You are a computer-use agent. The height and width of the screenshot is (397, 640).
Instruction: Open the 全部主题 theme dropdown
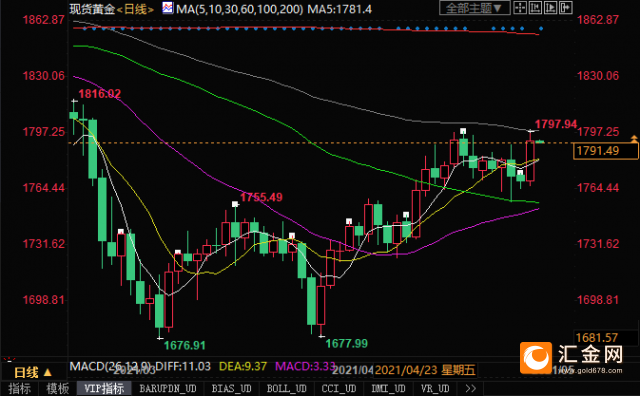tap(474, 8)
